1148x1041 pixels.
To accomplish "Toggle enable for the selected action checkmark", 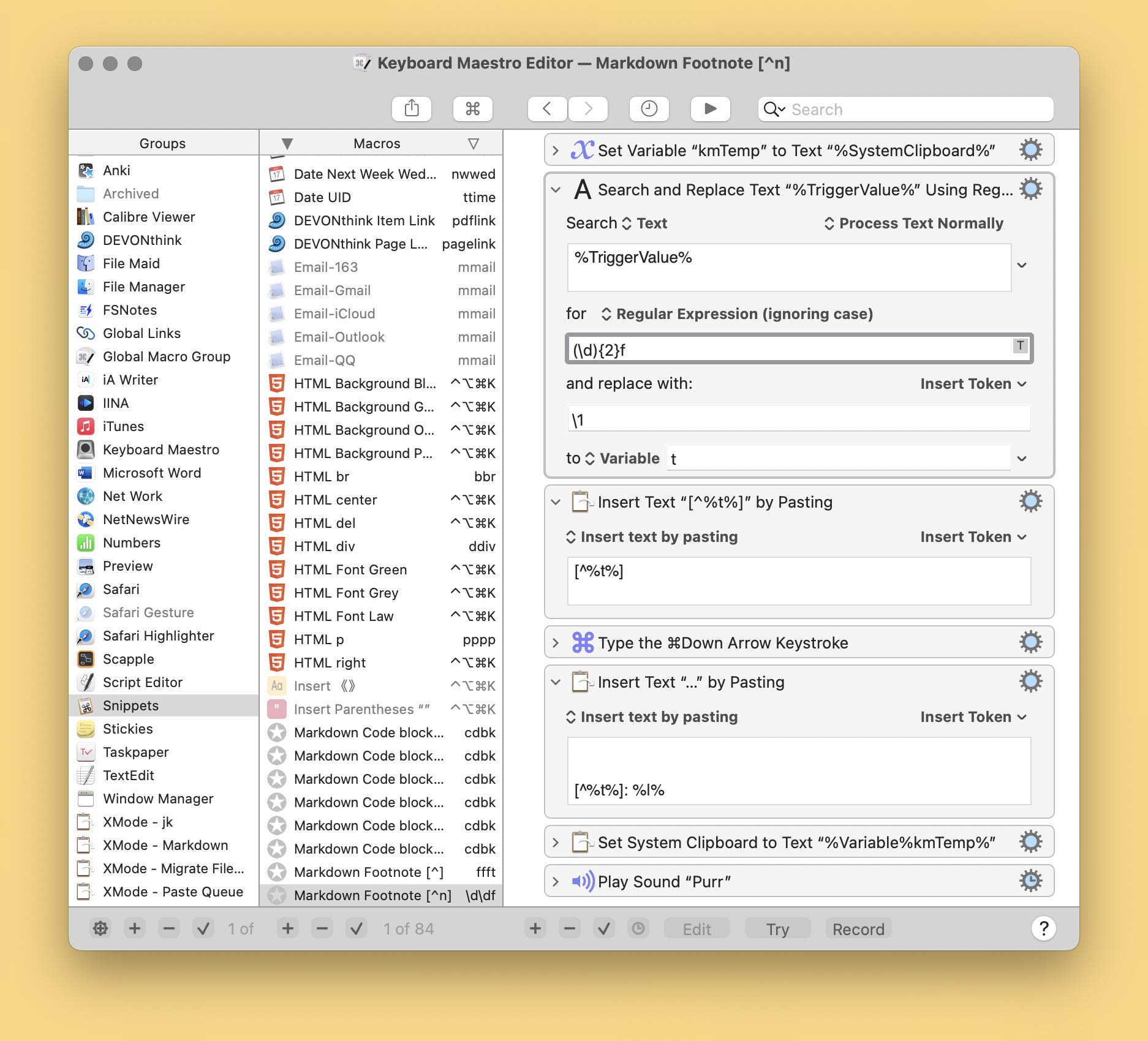I will click(603, 928).
